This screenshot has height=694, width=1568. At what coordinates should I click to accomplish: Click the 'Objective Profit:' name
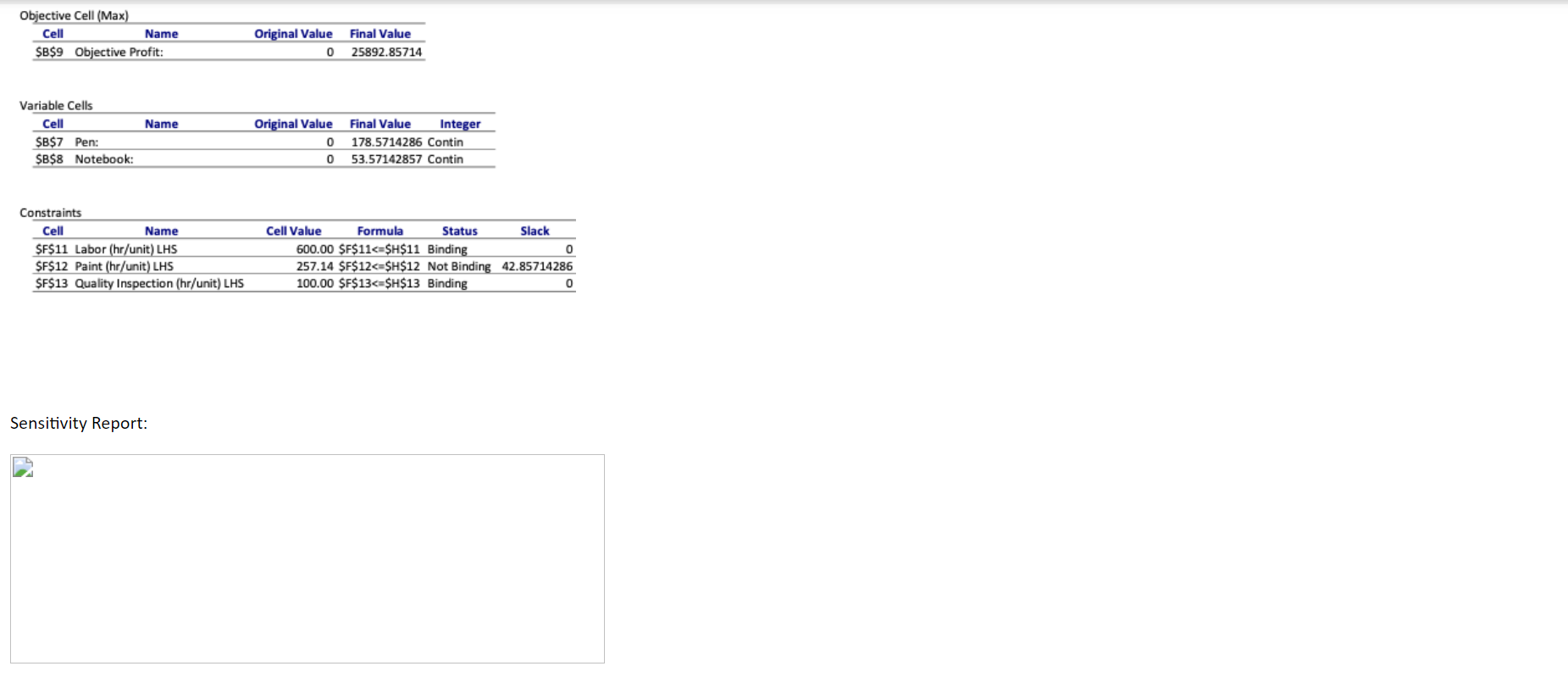tap(119, 52)
